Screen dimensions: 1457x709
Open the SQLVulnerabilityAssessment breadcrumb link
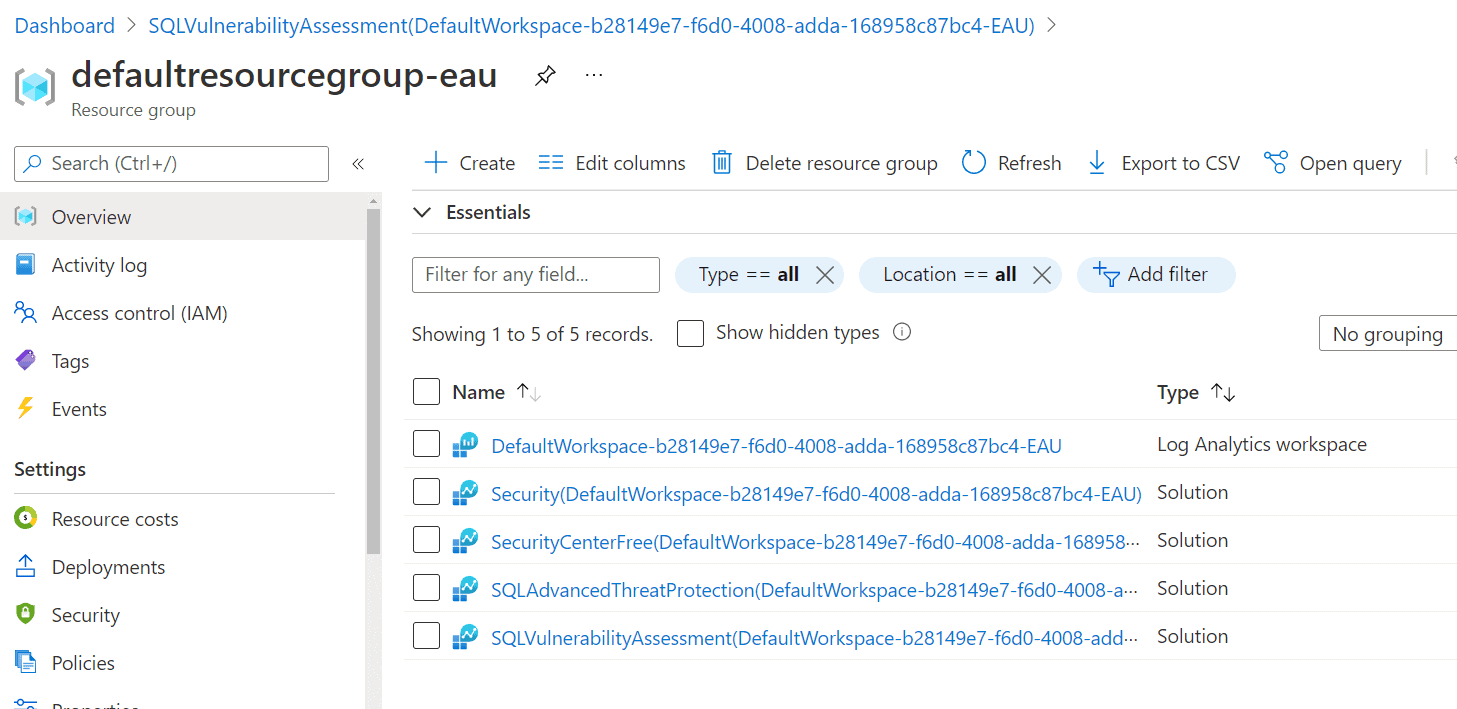591,26
